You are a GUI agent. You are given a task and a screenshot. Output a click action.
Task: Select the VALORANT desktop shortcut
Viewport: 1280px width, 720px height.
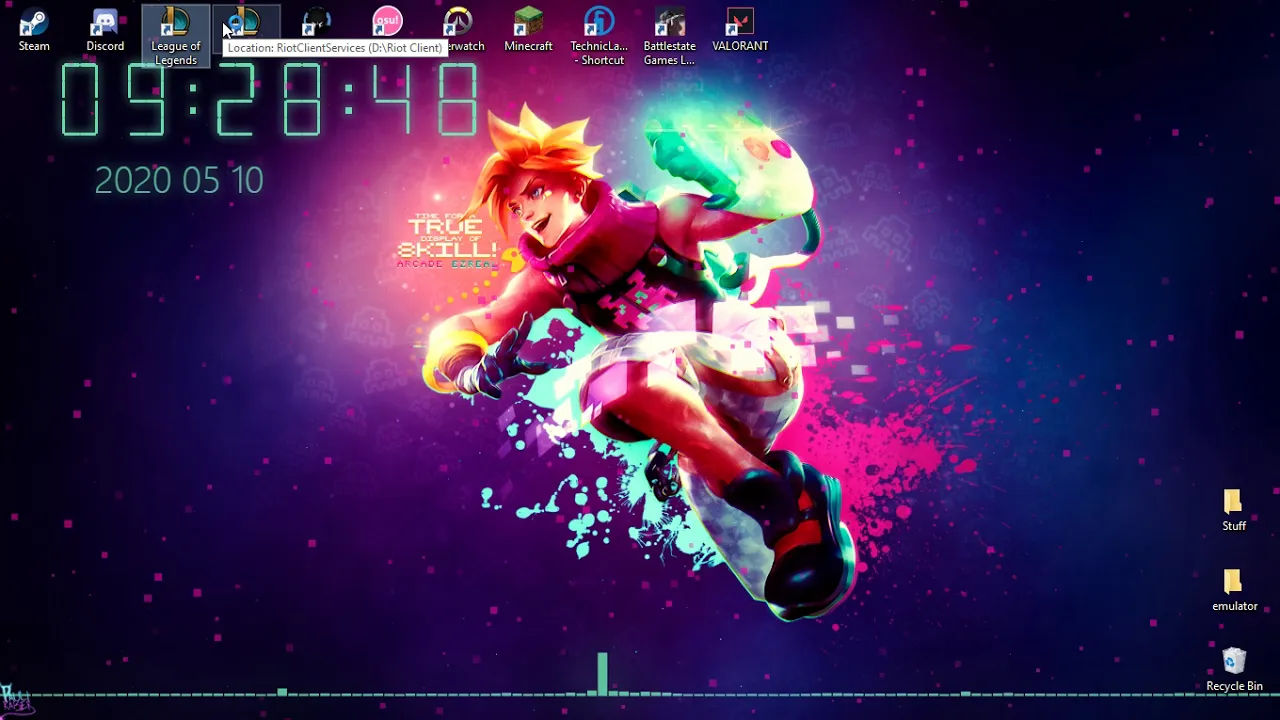(x=740, y=30)
